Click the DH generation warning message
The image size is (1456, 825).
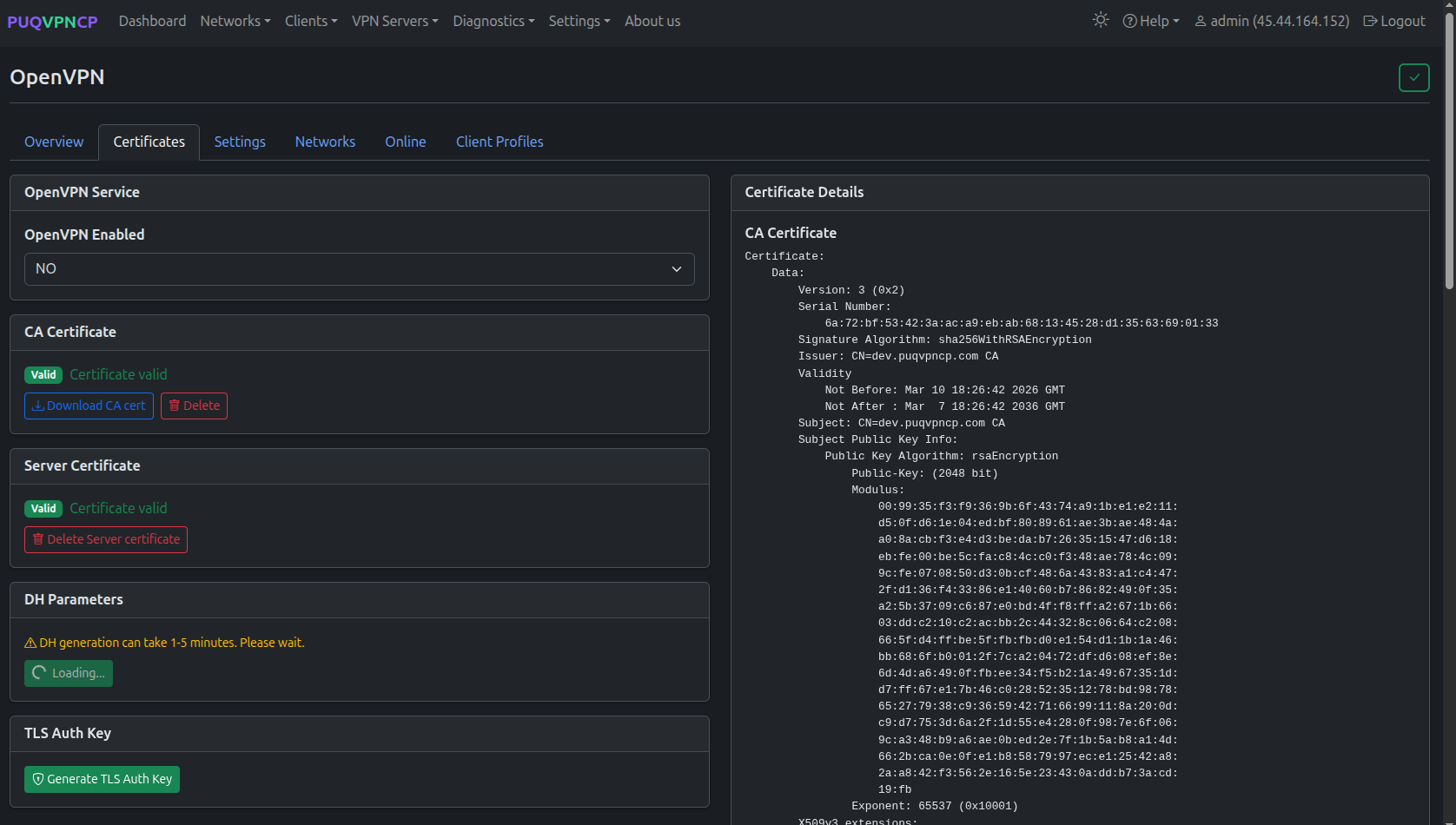tap(164, 643)
